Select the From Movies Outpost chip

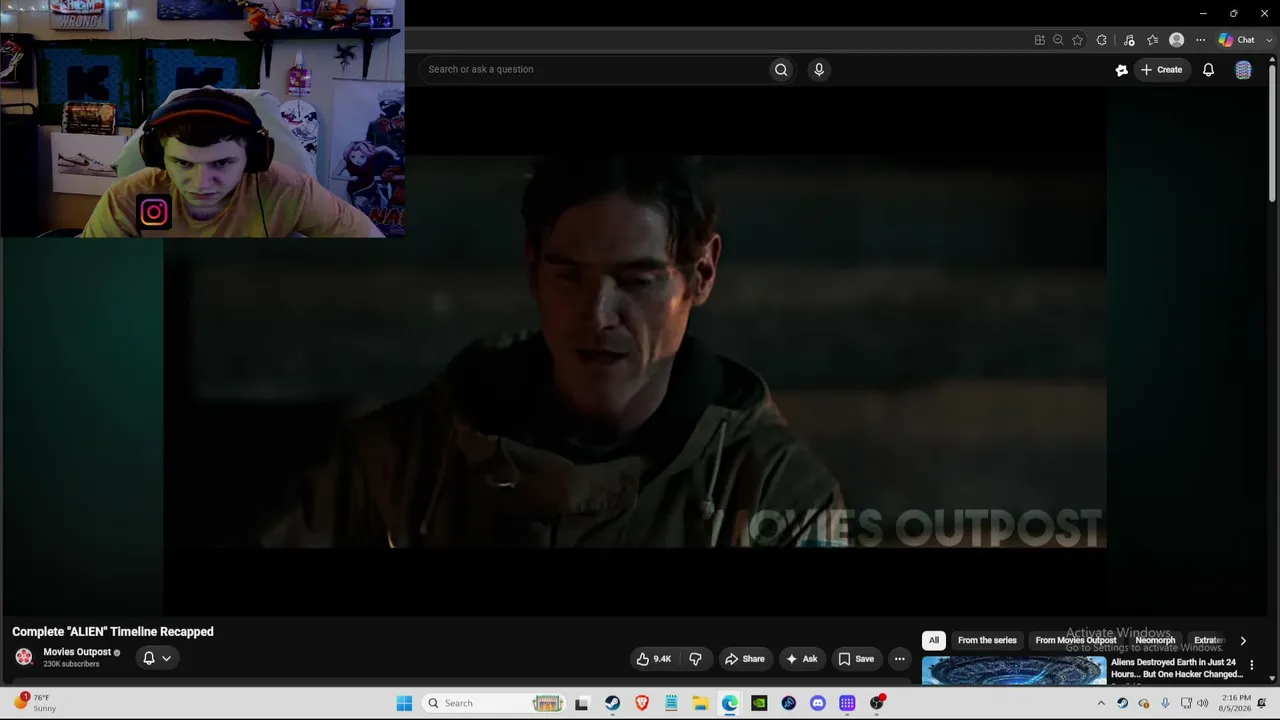(1076, 640)
